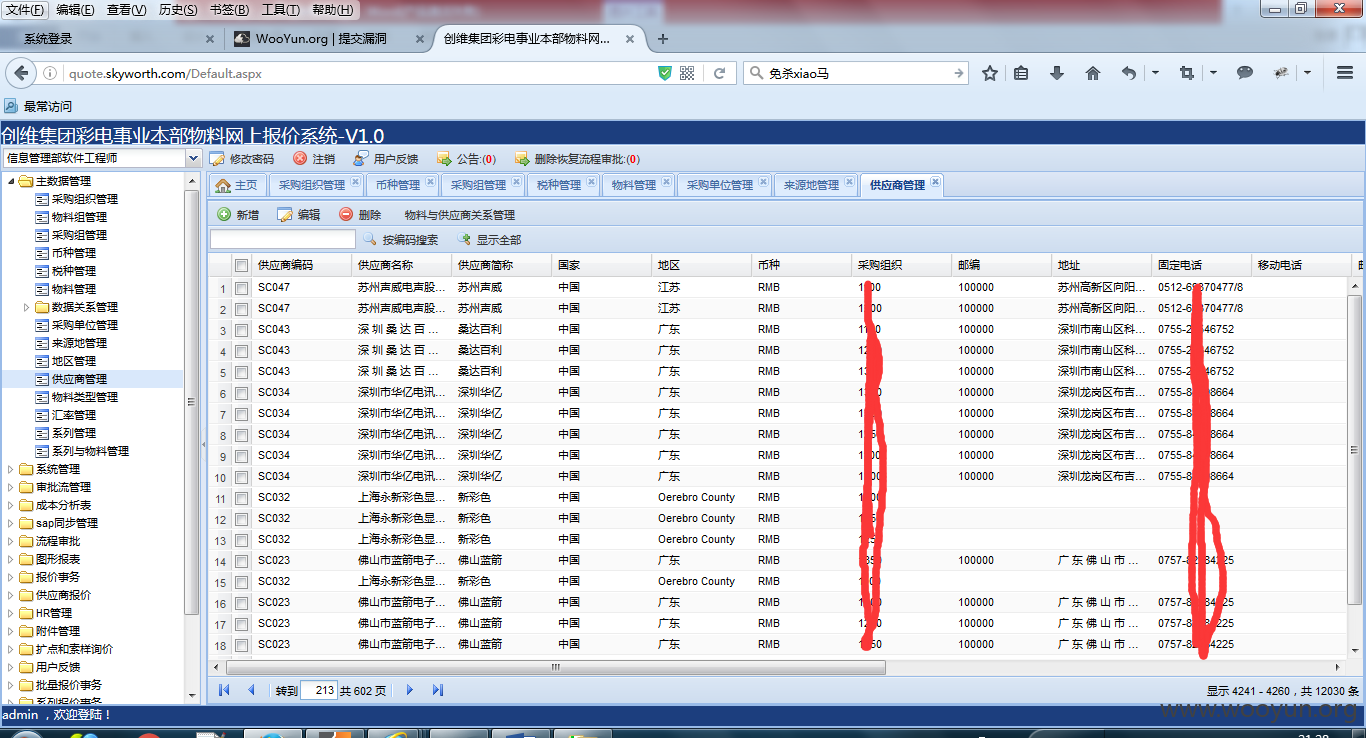Click the navigation tree vertical scrollbar
The height and width of the screenshot is (738, 1366).
point(193,400)
